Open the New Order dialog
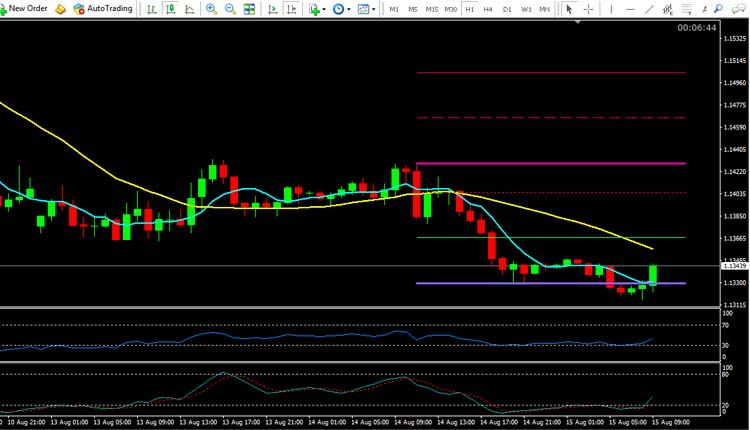The height and width of the screenshot is (430, 750). point(24,9)
